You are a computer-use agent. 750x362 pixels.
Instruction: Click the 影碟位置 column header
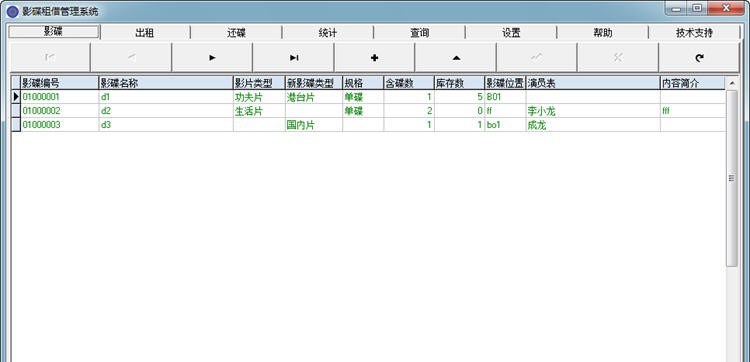click(505, 83)
